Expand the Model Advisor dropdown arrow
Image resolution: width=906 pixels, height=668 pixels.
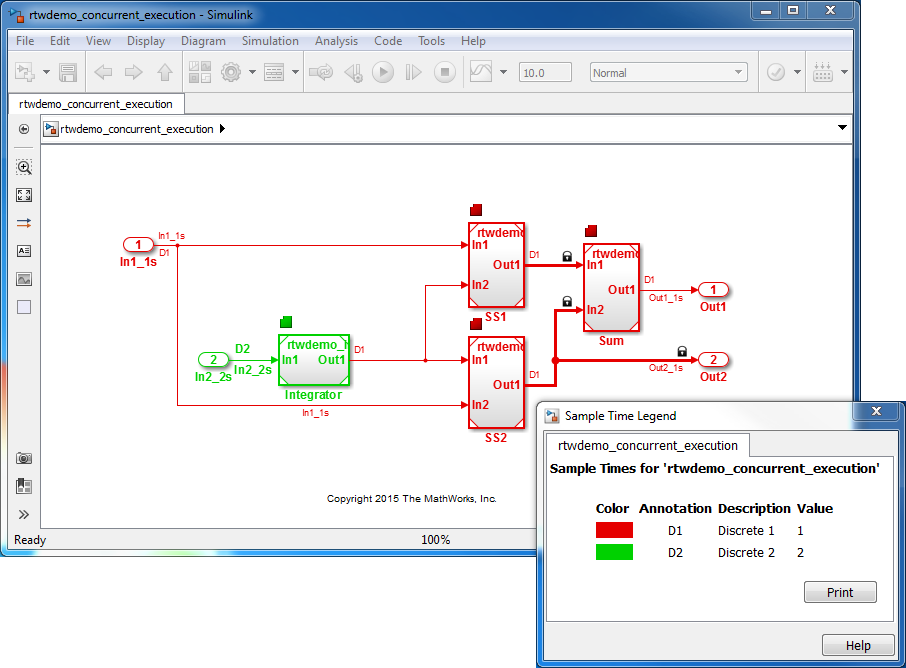coord(797,72)
